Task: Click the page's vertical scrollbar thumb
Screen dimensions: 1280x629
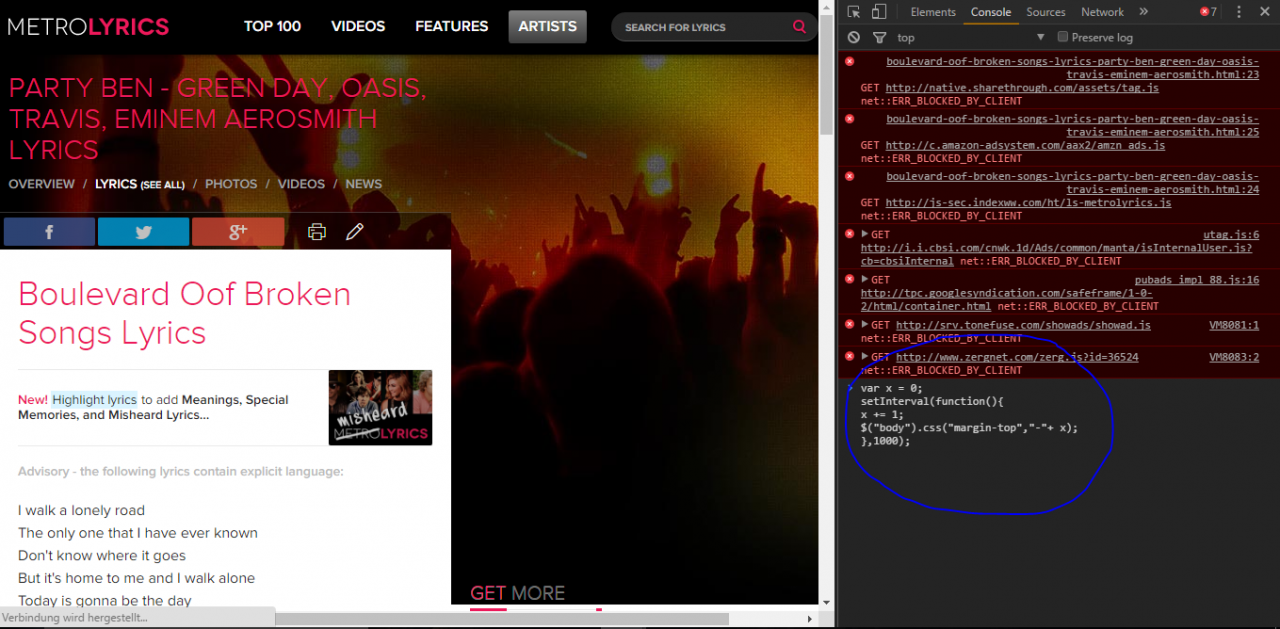Action: click(827, 75)
